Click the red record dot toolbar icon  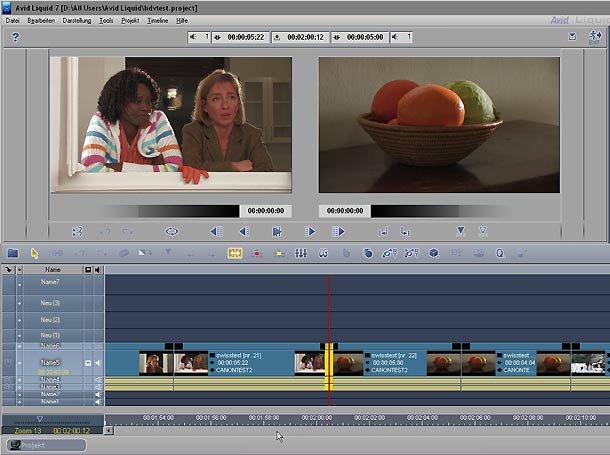tap(257, 253)
